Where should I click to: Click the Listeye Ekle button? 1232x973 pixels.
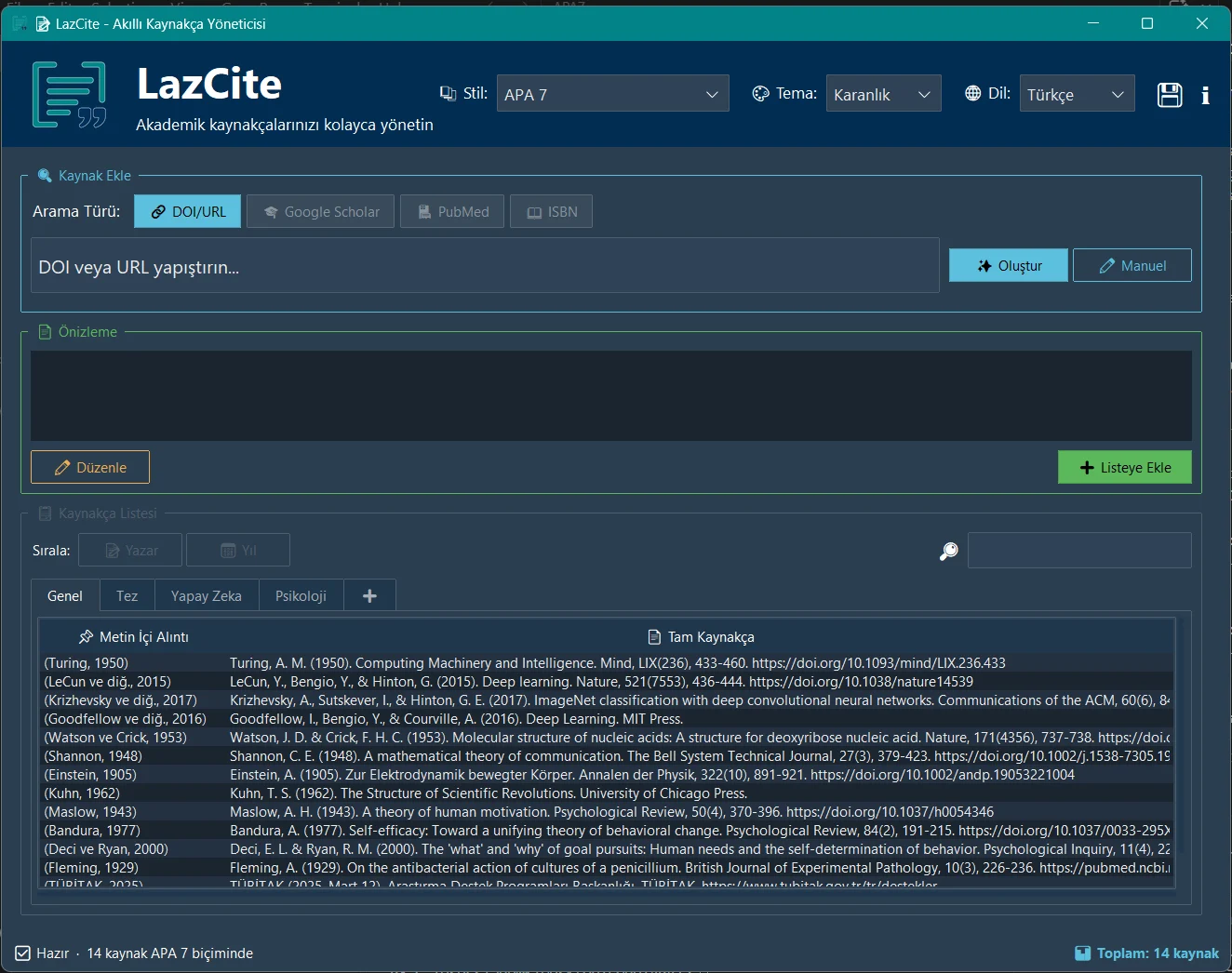click(x=1125, y=467)
